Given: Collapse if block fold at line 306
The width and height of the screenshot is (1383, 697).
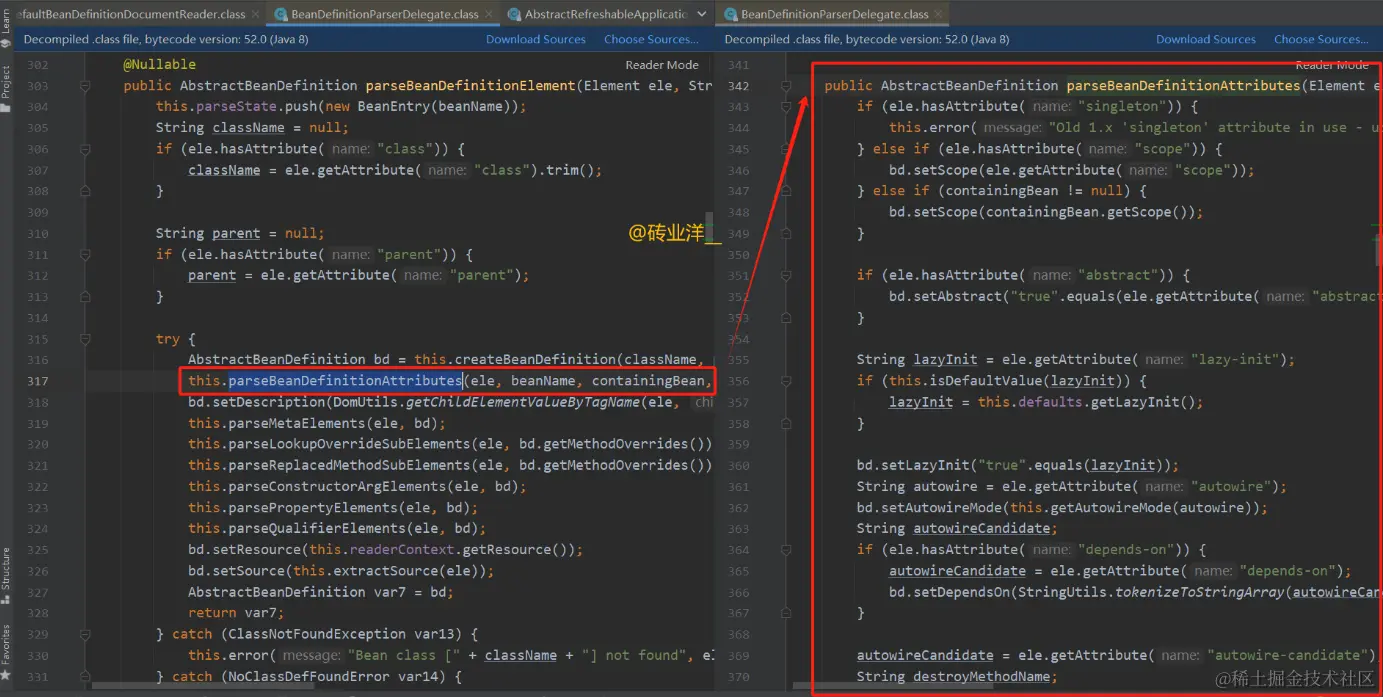Looking at the screenshot, I should point(84,149).
